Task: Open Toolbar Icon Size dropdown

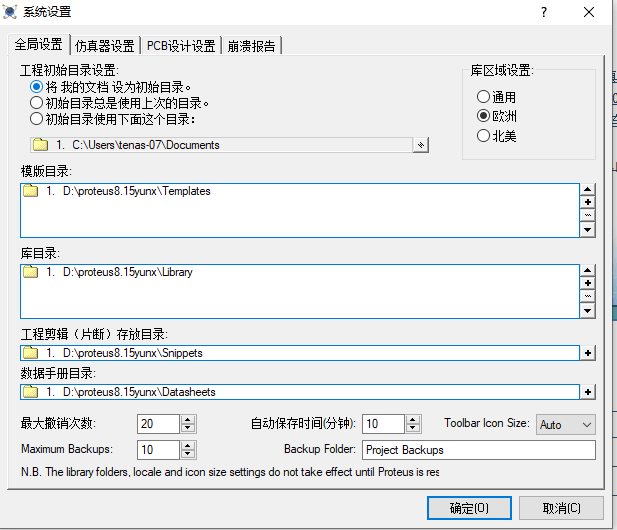Action: pos(566,424)
